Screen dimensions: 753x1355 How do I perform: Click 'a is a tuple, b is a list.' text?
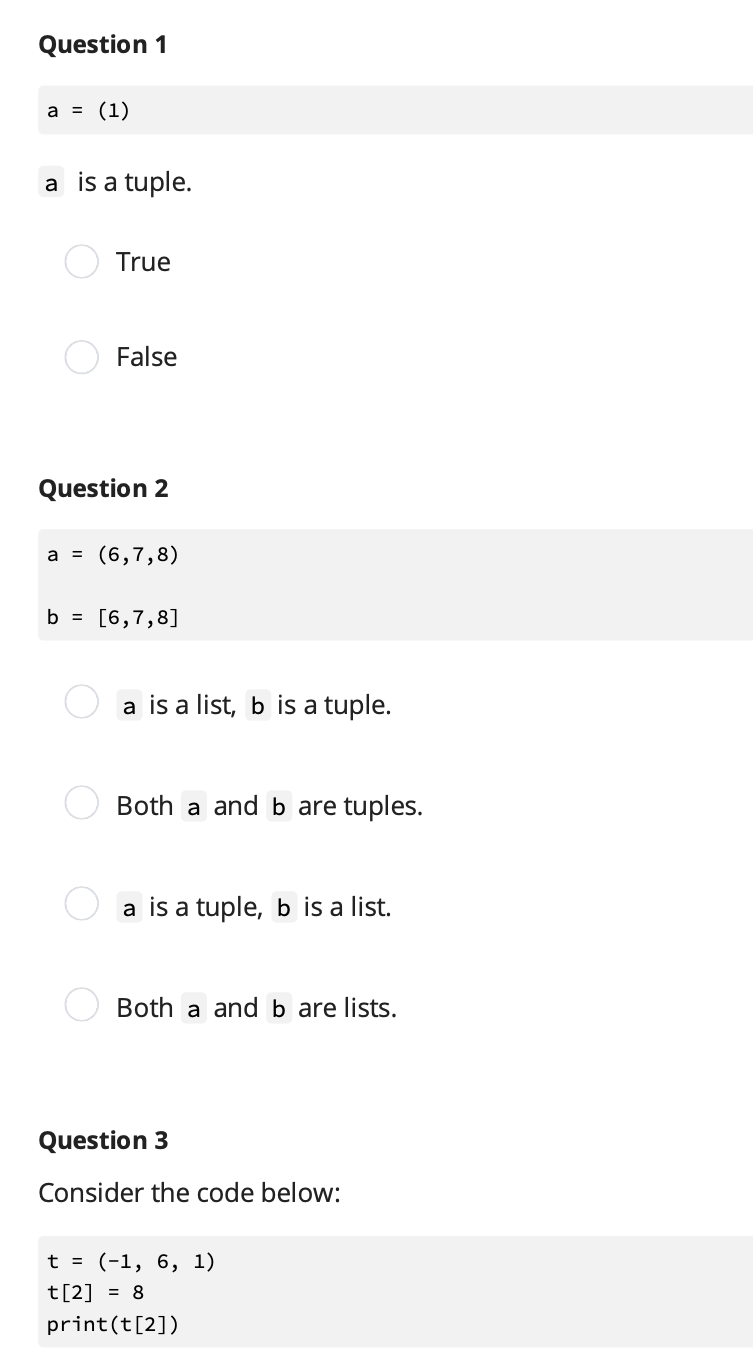pos(254,907)
